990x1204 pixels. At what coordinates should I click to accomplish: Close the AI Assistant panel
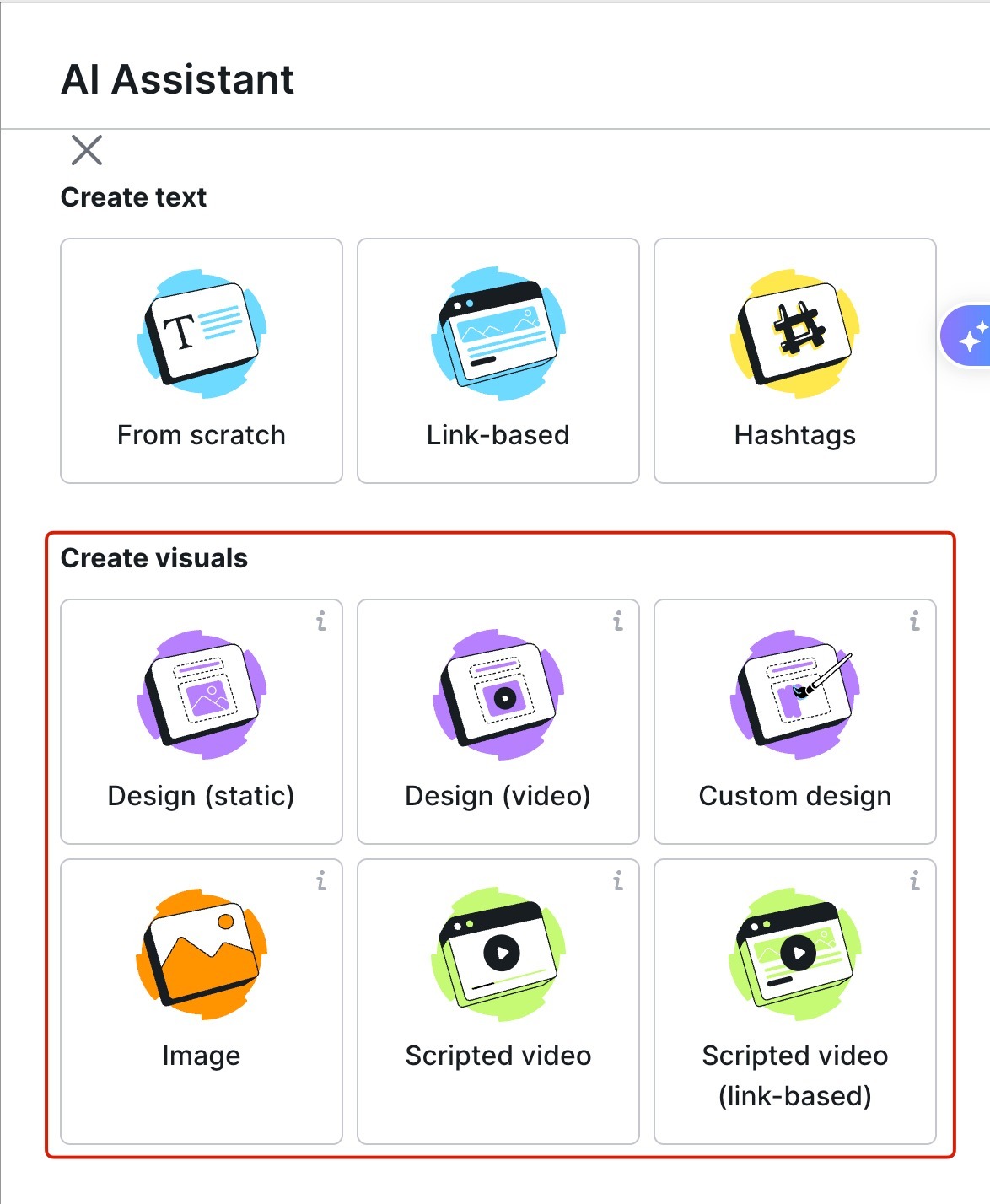(x=89, y=152)
